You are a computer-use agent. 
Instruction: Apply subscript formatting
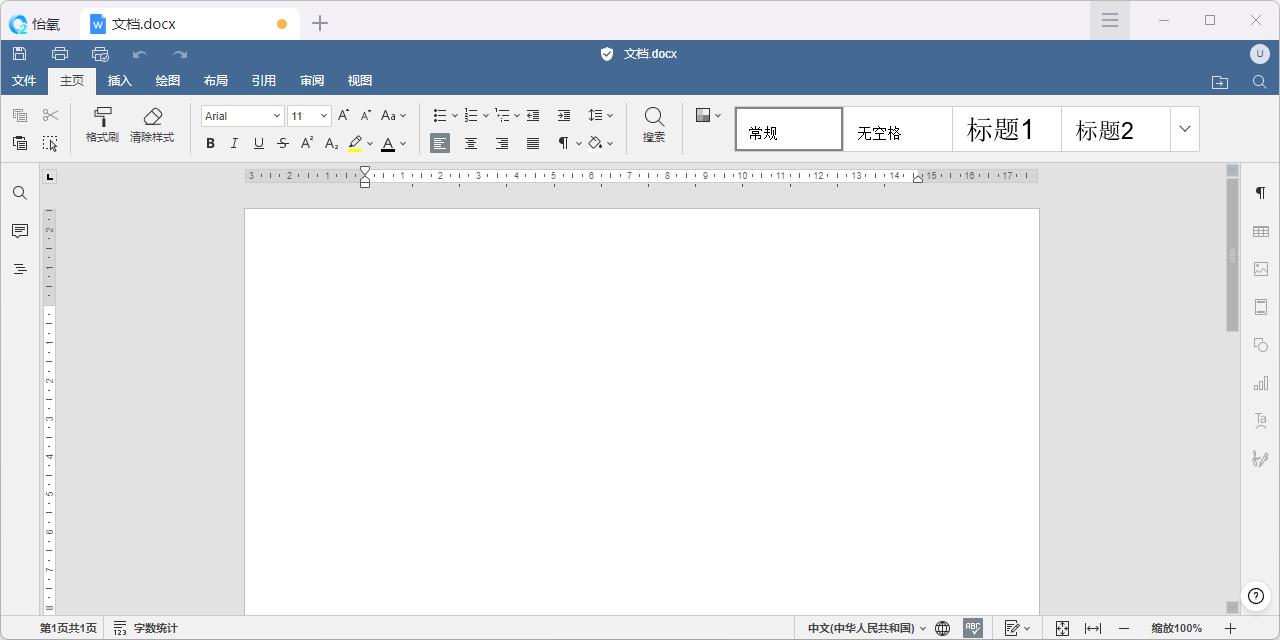(331, 143)
